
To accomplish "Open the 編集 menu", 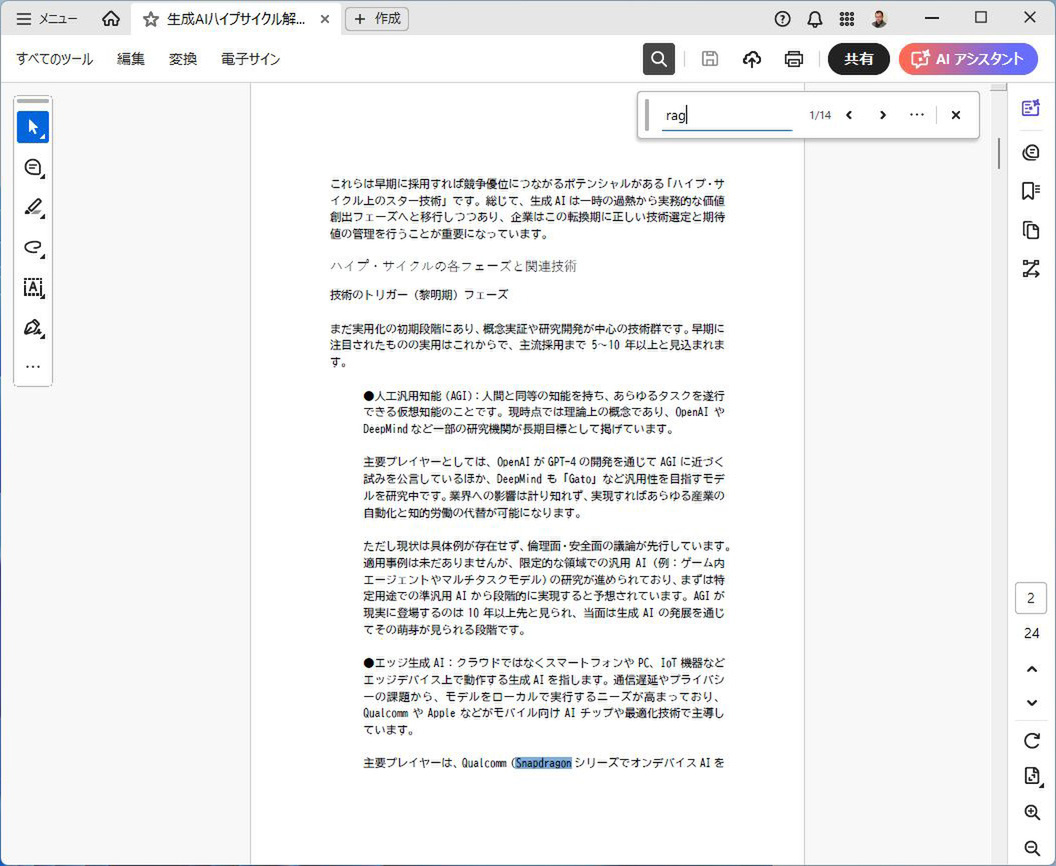I will pyautogui.click(x=131, y=59).
